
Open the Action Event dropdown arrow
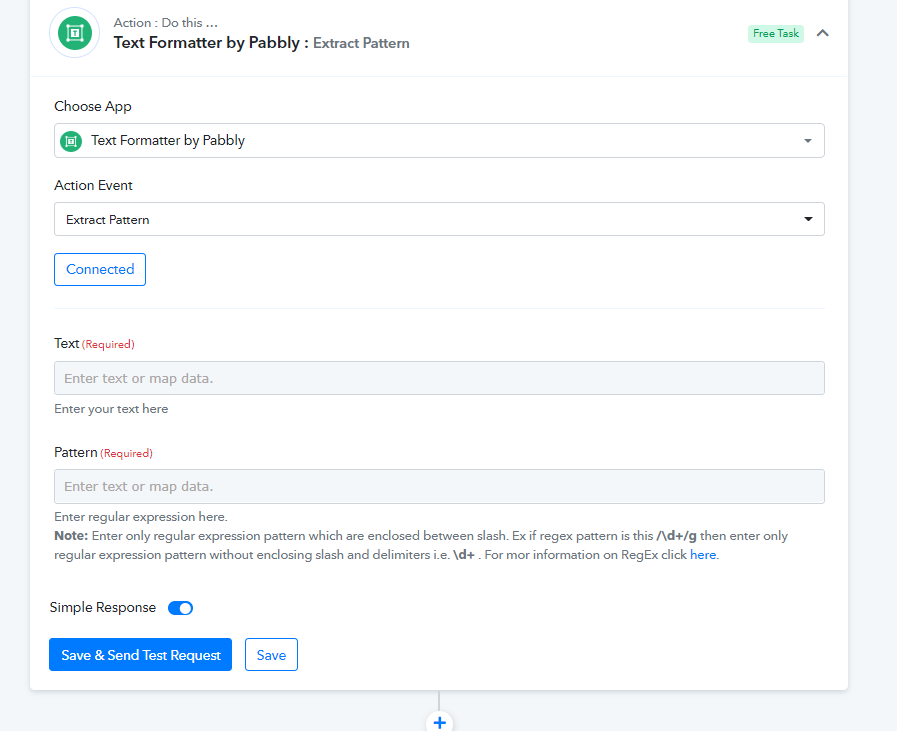[808, 220]
